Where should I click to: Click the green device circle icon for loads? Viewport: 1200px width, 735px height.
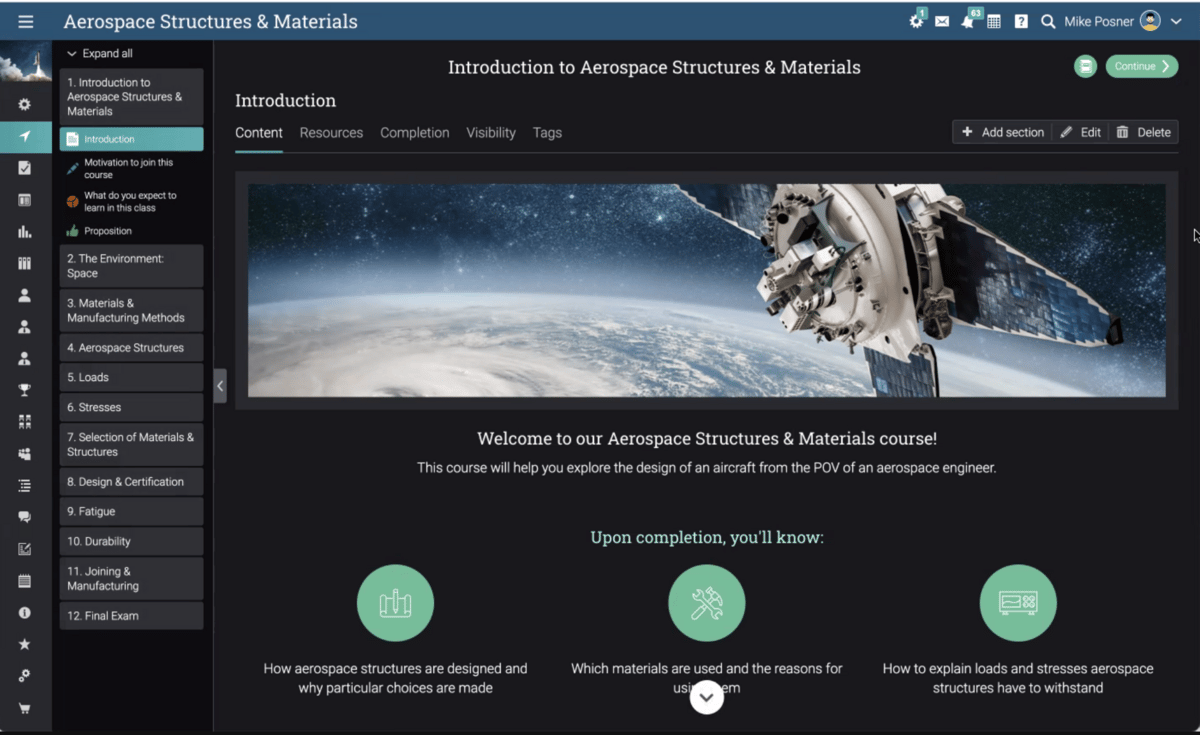(1018, 603)
